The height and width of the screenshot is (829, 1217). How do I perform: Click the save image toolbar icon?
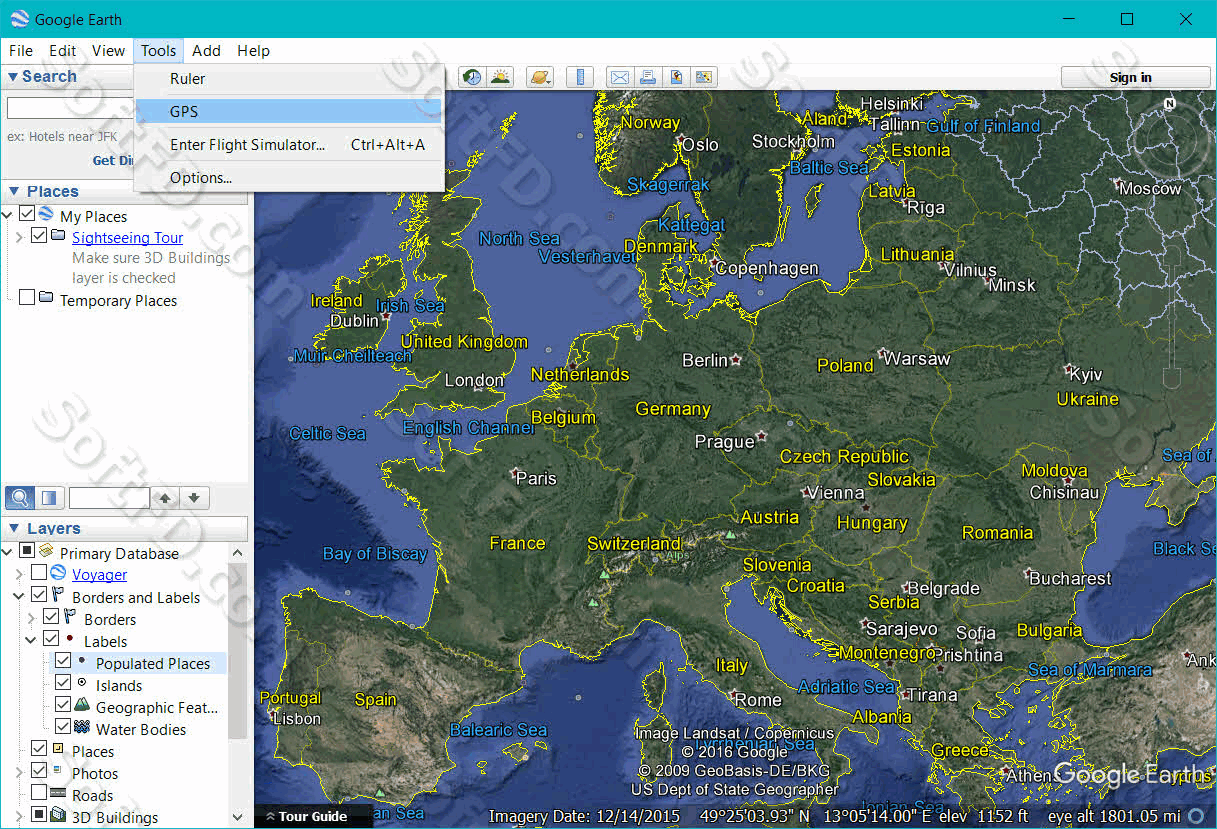click(x=677, y=77)
